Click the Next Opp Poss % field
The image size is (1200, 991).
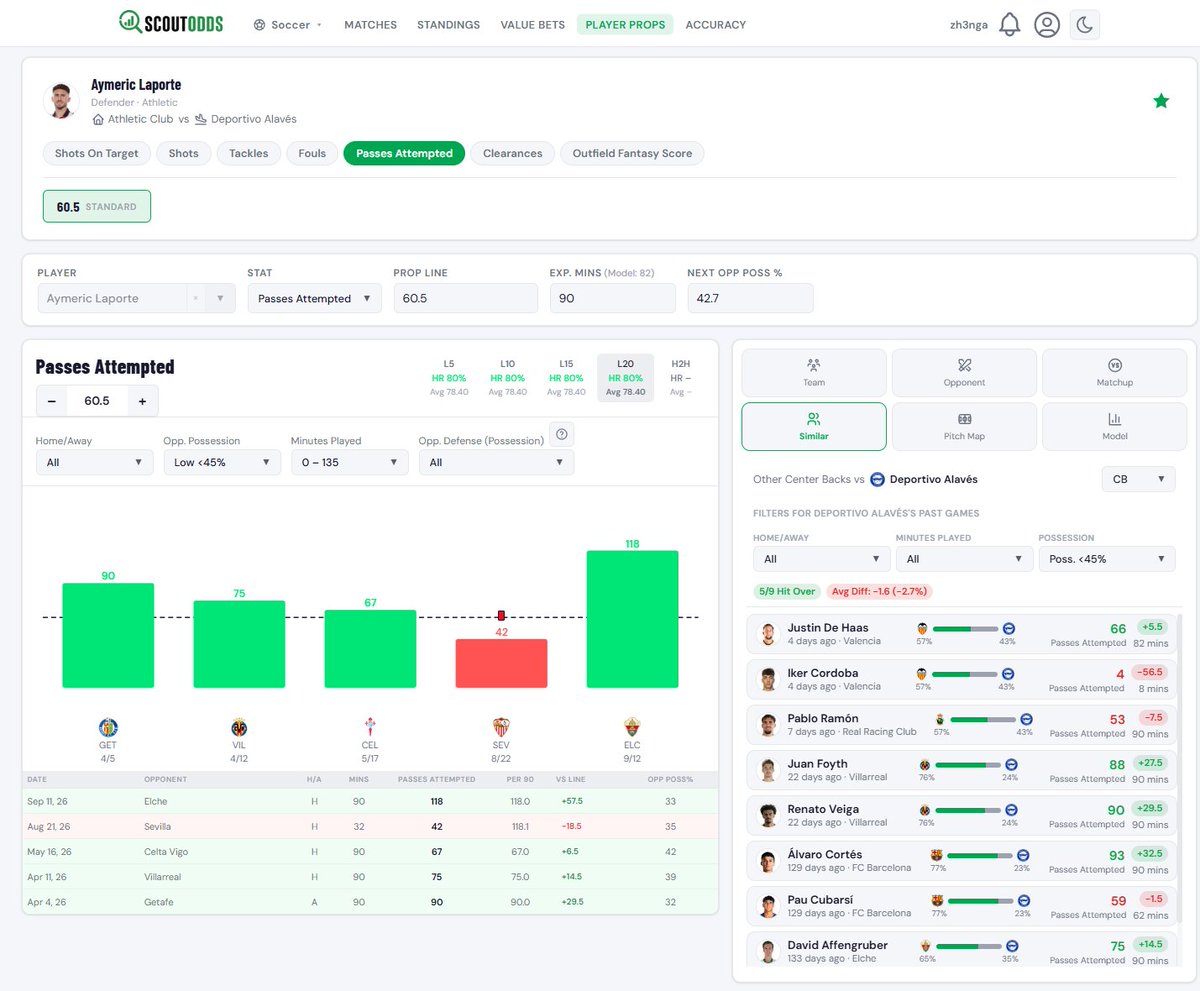[x=750, y=298]
